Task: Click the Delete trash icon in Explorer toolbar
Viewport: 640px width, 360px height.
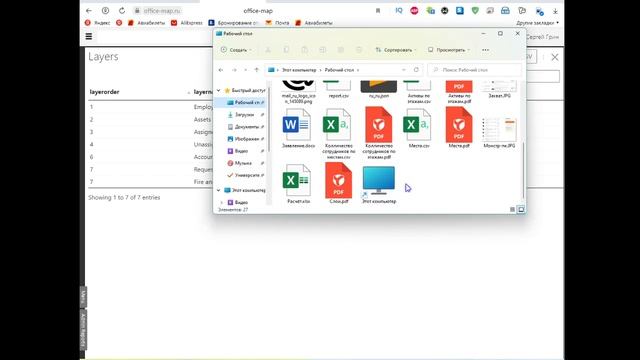Action: (359, 50)
